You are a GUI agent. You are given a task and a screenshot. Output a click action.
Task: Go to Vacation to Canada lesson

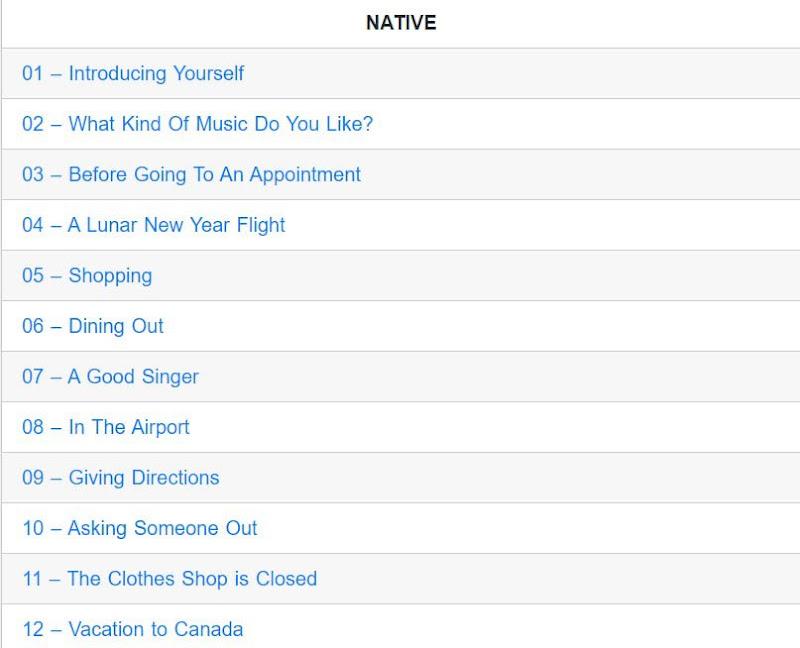132,629
